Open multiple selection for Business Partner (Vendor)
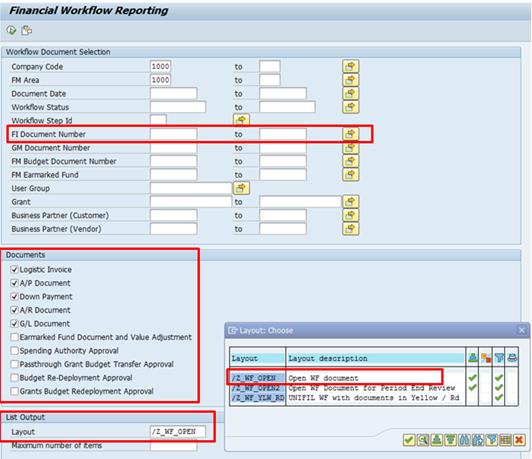Image resolution: width=532 pixels, height=459 pixels. pyautogui.click(x=350, y=229)
